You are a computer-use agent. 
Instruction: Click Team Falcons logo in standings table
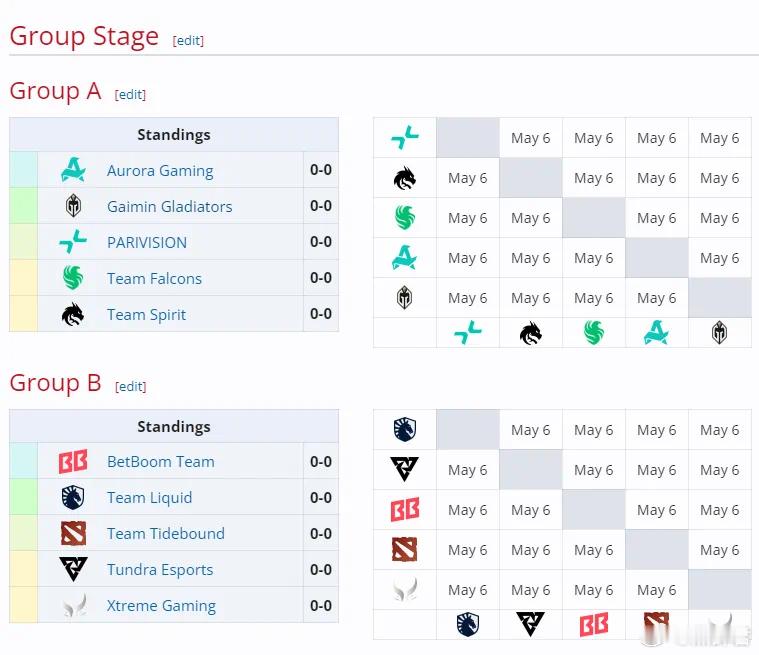tap(73, 278)
